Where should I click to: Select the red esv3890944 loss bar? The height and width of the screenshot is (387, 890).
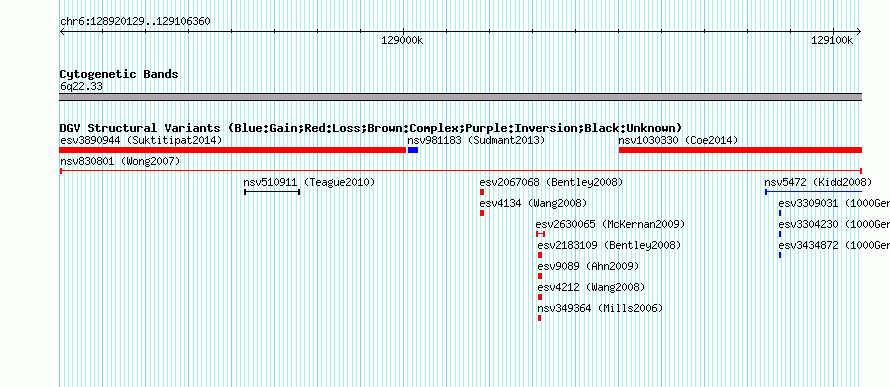click(x=233, y=150)
